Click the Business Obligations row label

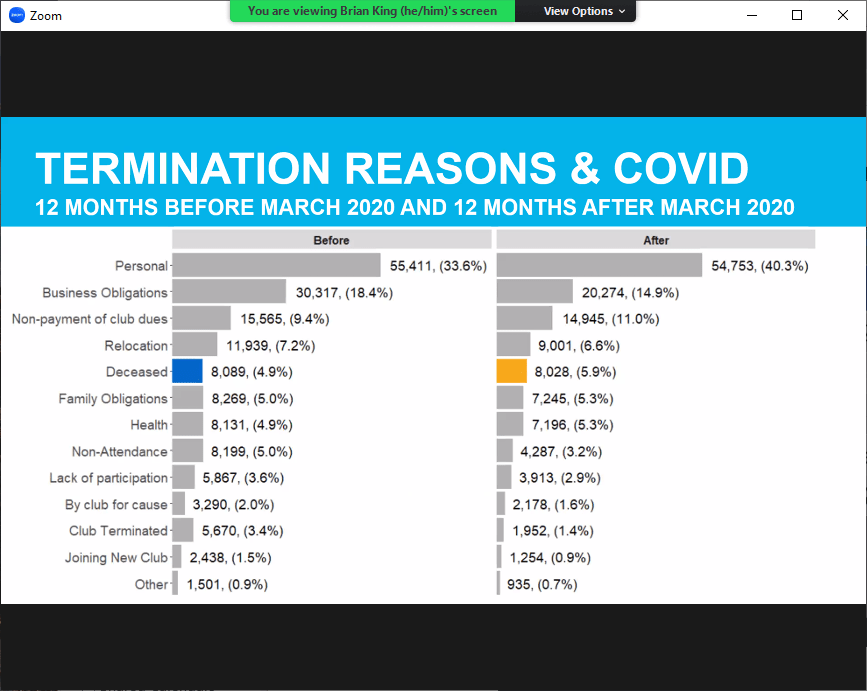tap(105, 293)
